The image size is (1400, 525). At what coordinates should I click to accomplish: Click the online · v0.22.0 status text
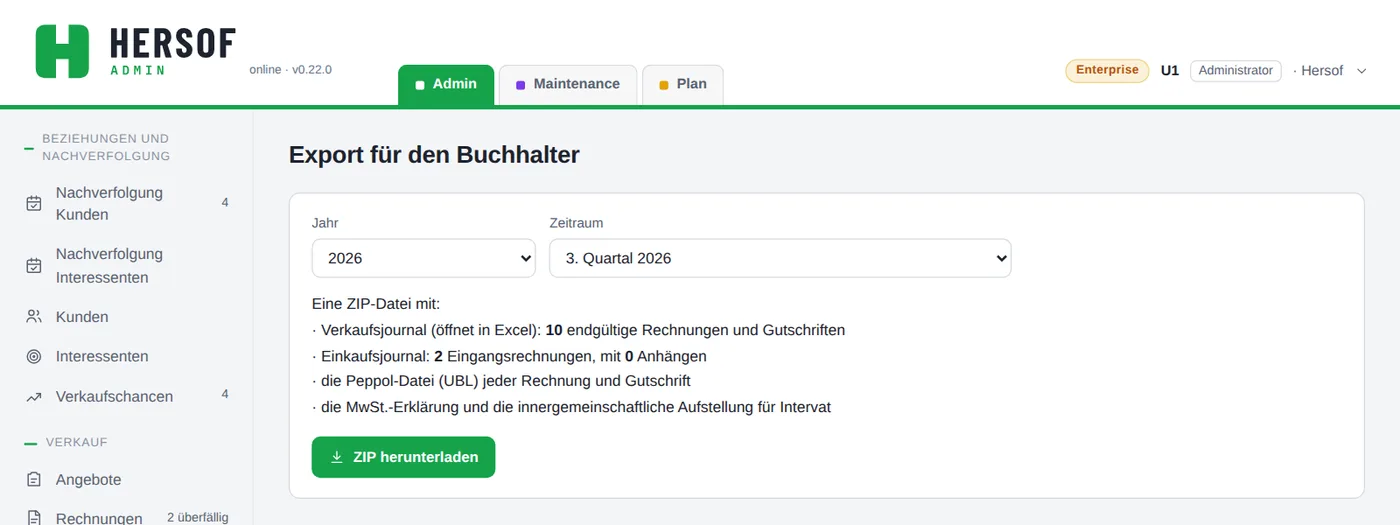[x=290, y=70]
